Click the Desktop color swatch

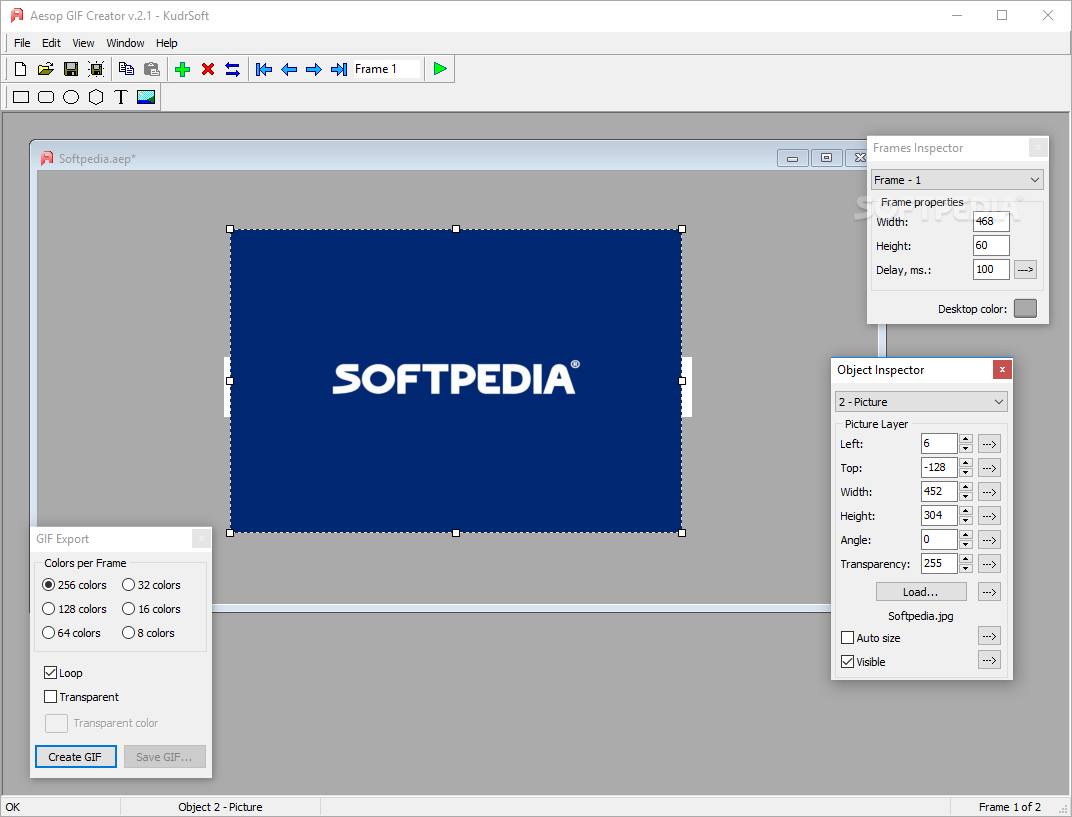click(x=1025, y=308)
